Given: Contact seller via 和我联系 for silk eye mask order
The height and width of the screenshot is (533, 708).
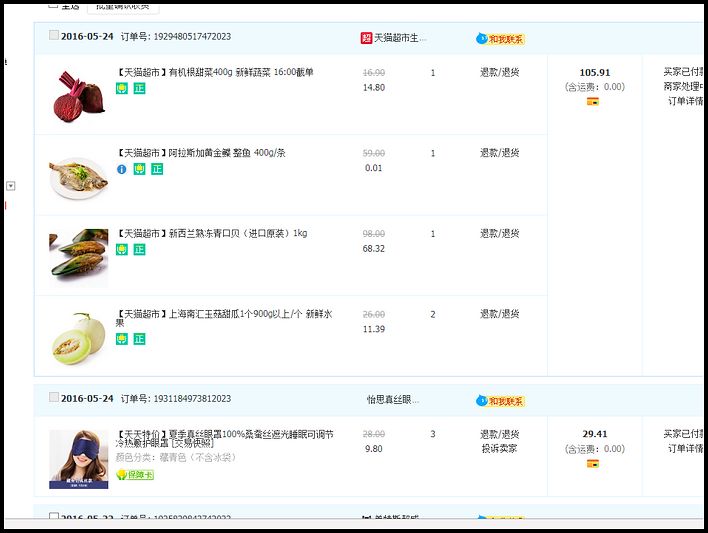Looking at the screenshot, I should pos(500,401).
